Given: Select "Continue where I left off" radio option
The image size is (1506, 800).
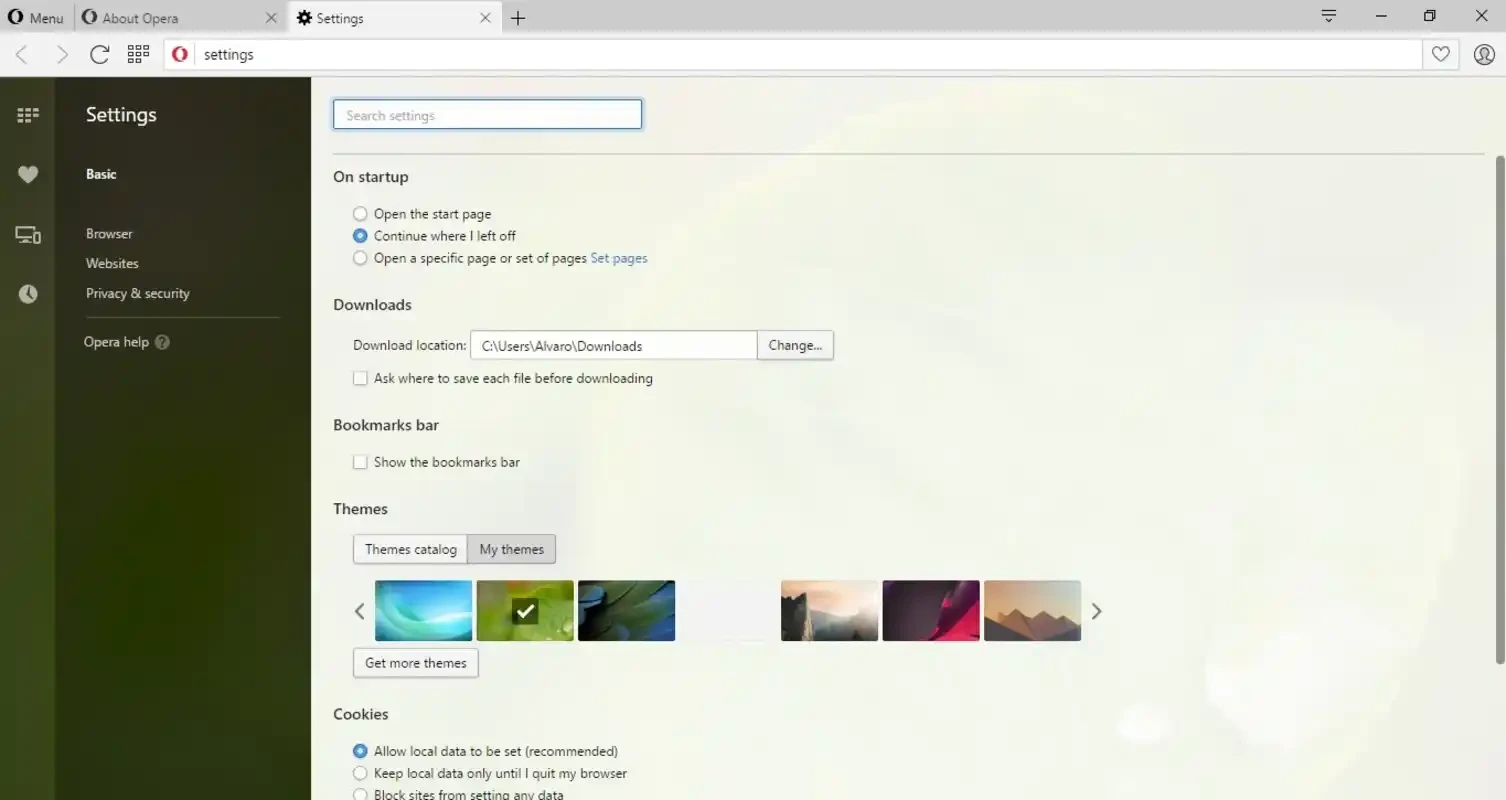Looking at the screenshot, I should pyautogui.click(x=360, y=236).
